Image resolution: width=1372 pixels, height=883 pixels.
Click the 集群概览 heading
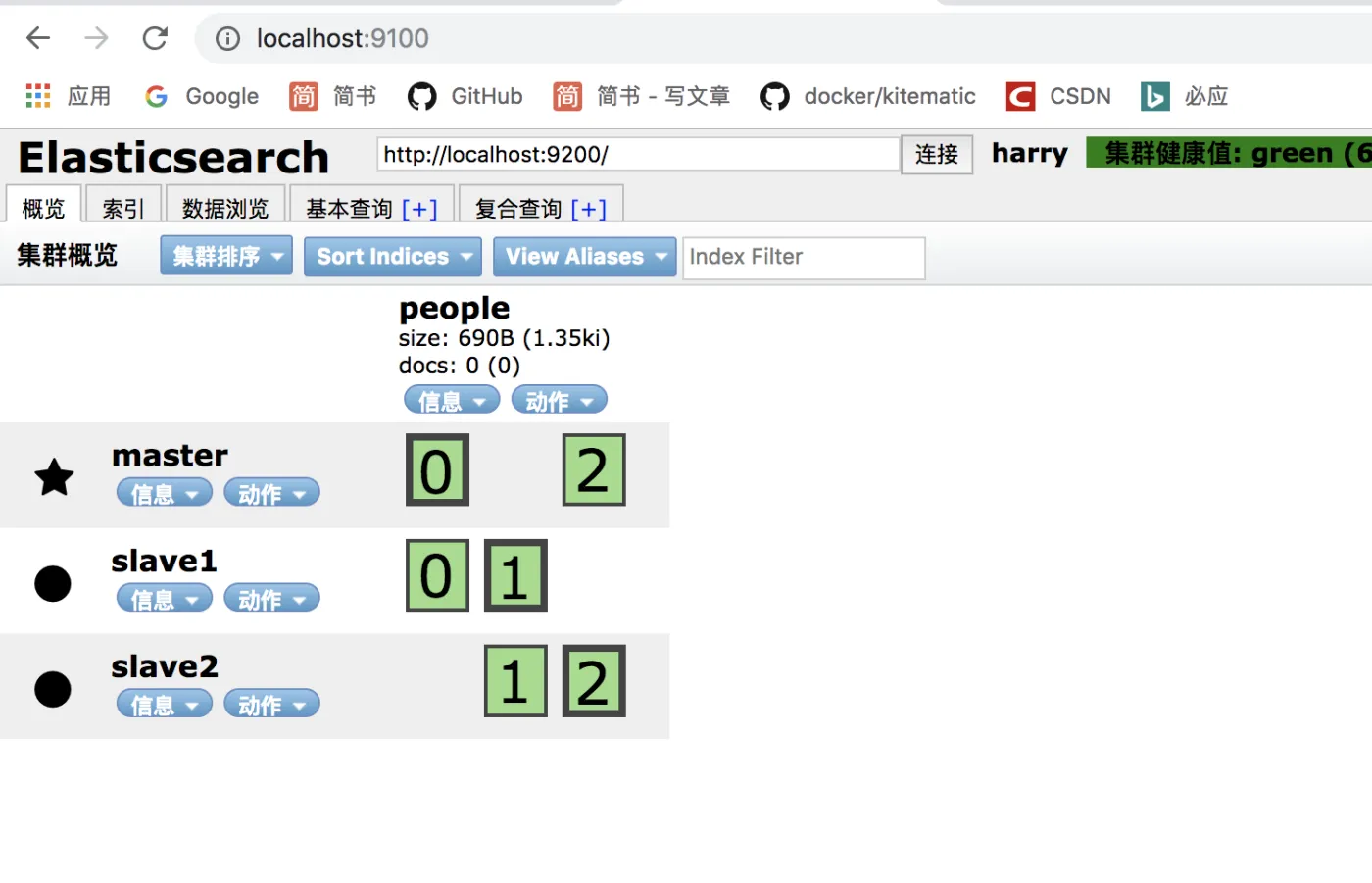pyautogui.click(x=67, y=256)
